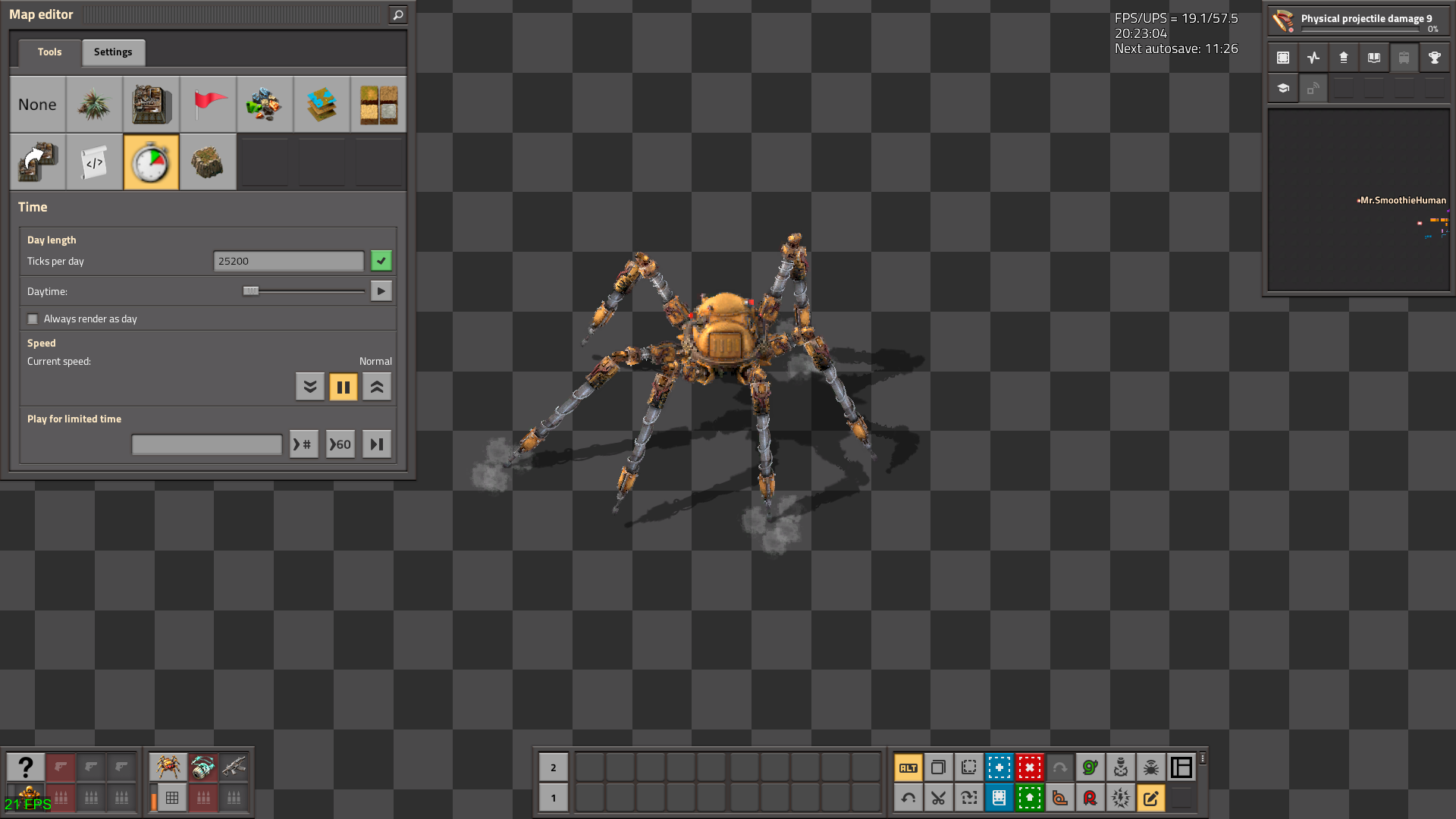Open logistic networks signal icon
1456x819 pixels.
[x=1313, y=88]
